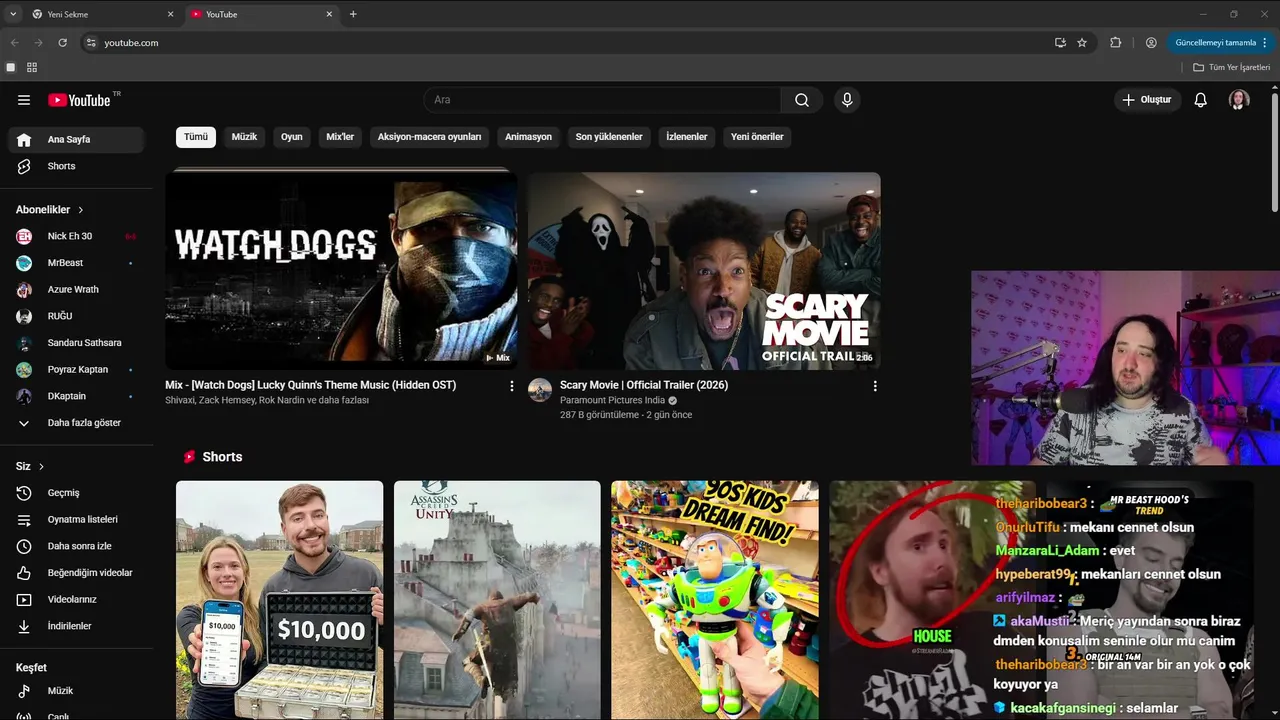Screen dimensions: 1280x720
Task: Select the Oyun filter chip
Action: tap(292, 137)
